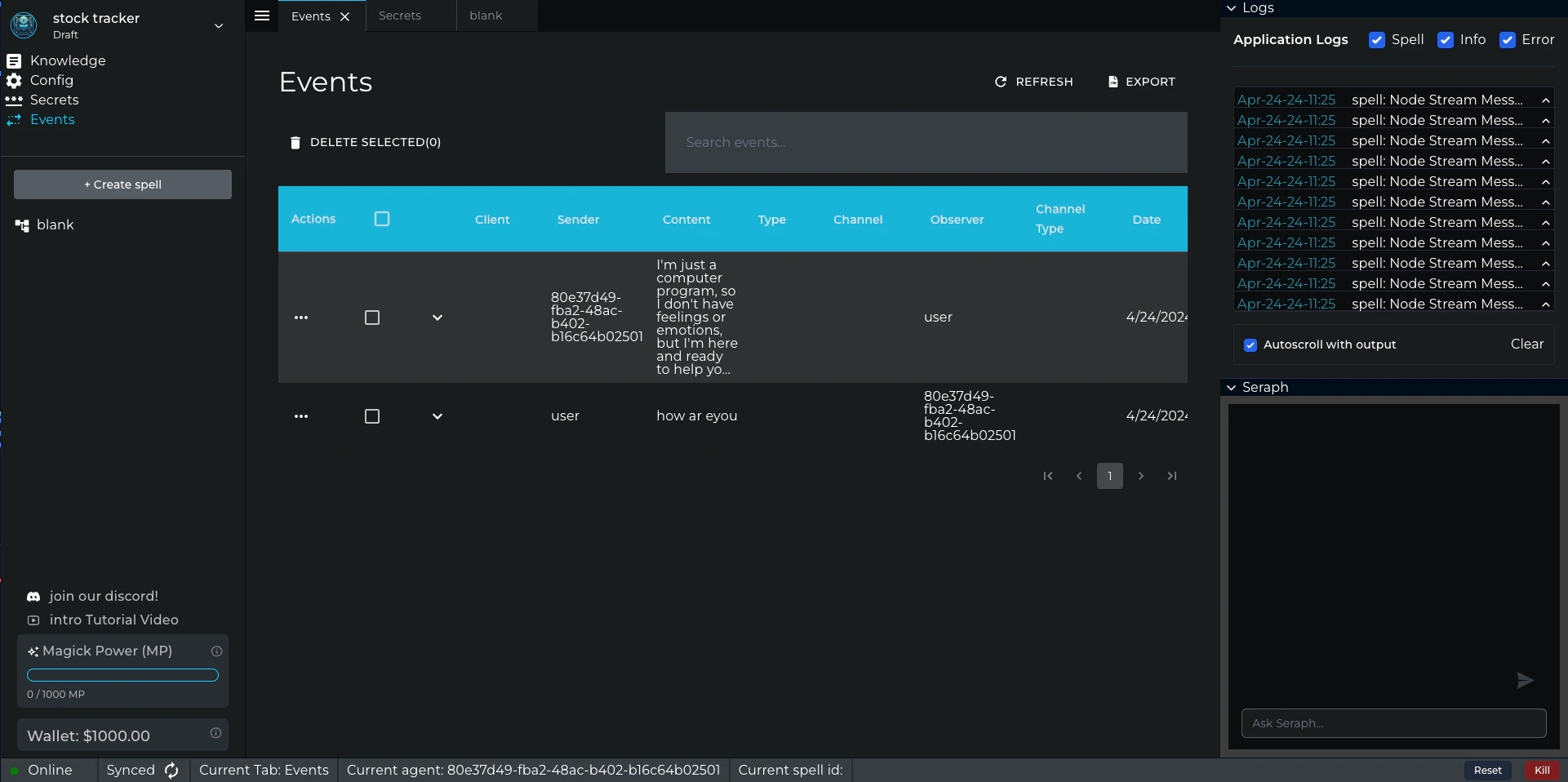This screenshot has height=782, width=1568.
Task: Open the stock tracker agent dropdown
Action: click(218, 26)
